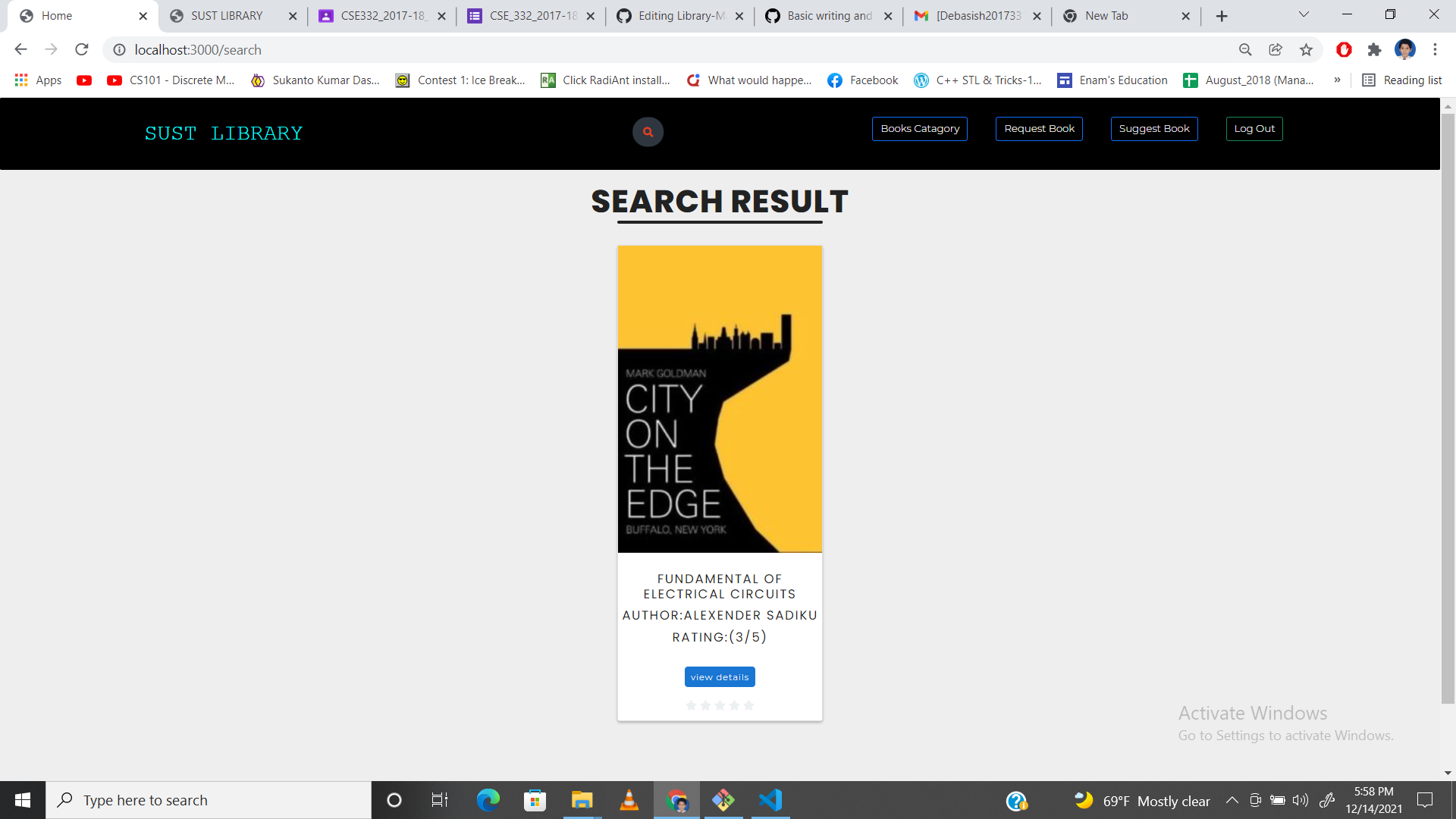This screenshot has height=819, width=1456.
Task: Click the Log Out button
Action: 1254,129
